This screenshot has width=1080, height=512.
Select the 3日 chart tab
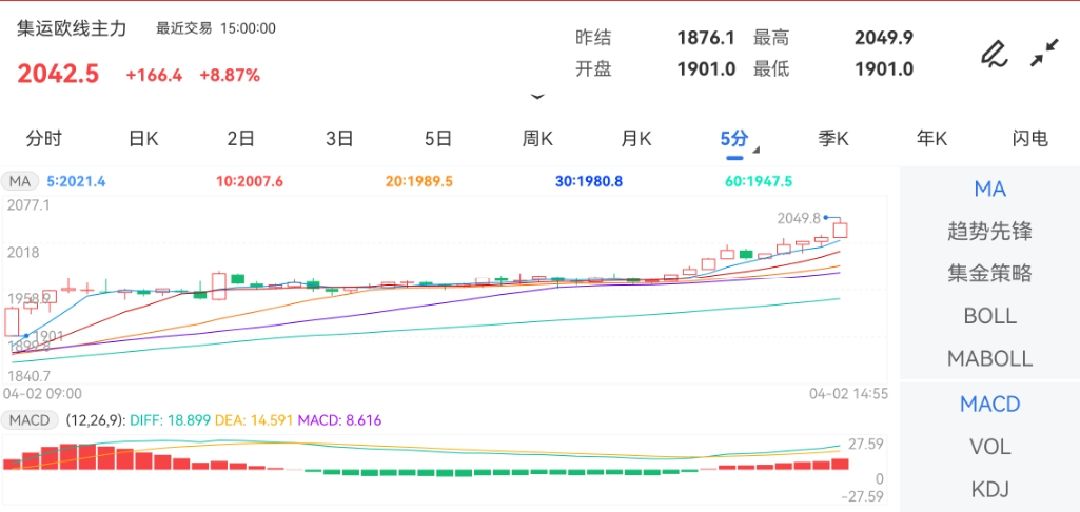(340, 139)
